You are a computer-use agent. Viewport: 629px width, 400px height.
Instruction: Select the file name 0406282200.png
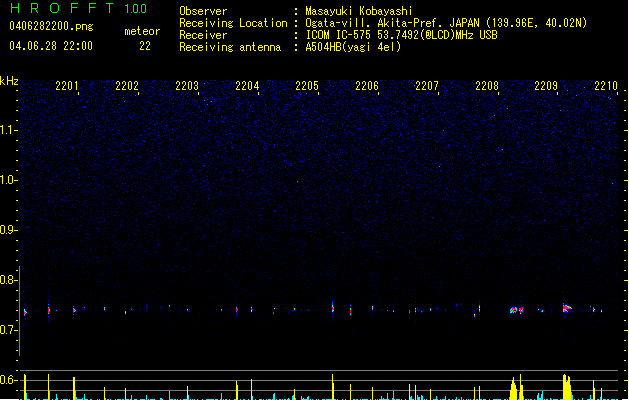51,26
